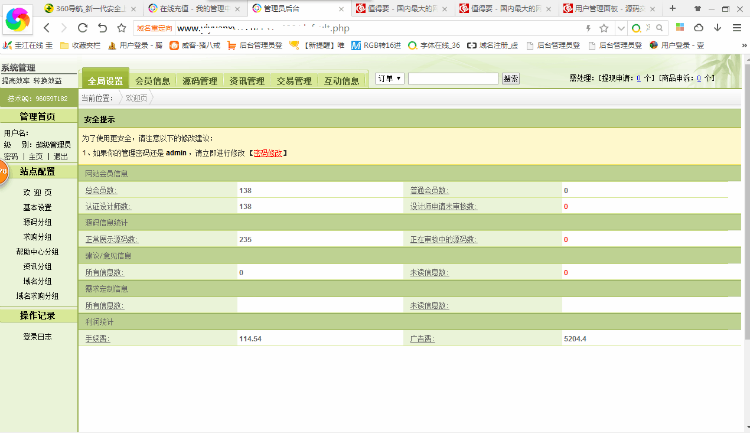Open 欢迎页 in the sidebar
750x433 pixels.
tap(37, 192)
